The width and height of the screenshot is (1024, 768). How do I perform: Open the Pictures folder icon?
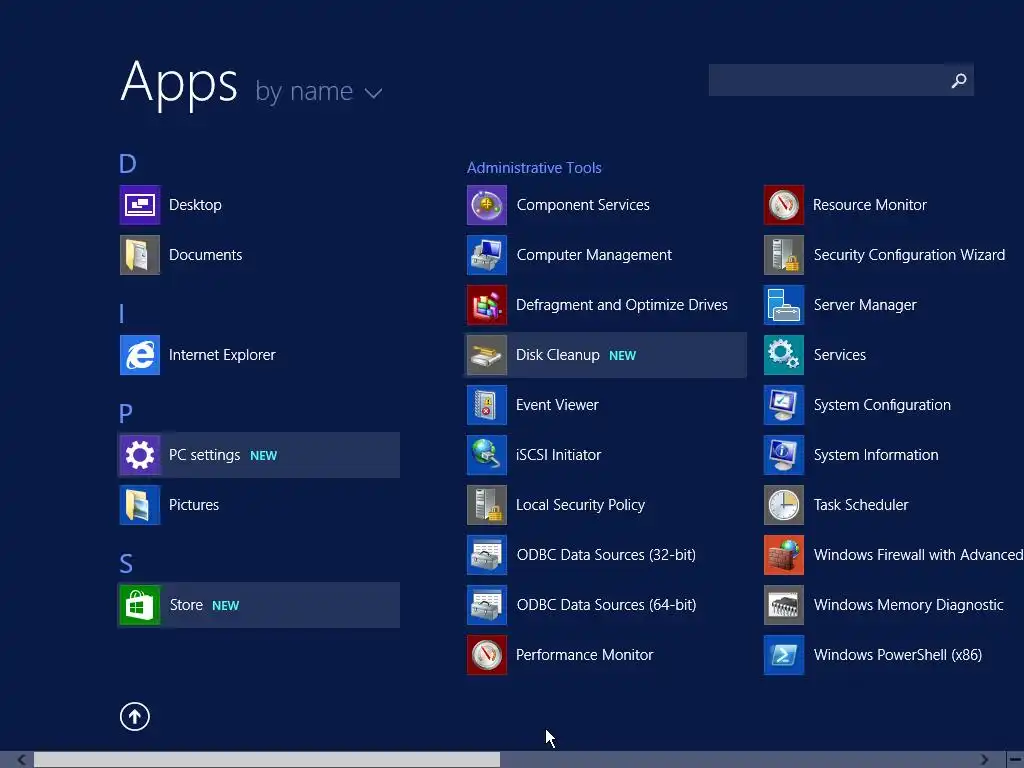pyautogui.click(x=140, y=505)
